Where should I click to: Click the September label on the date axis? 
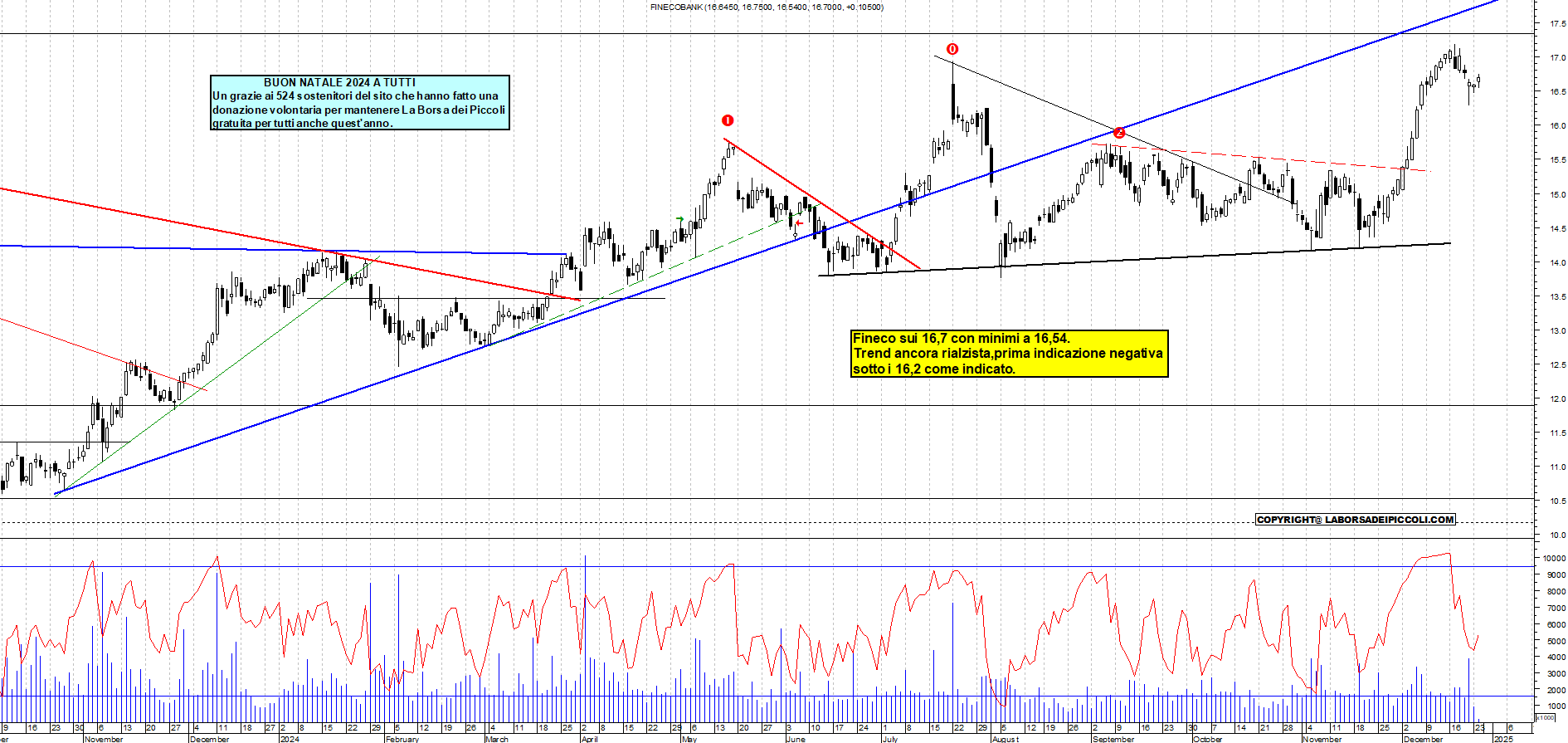(x=1113, y=739)
